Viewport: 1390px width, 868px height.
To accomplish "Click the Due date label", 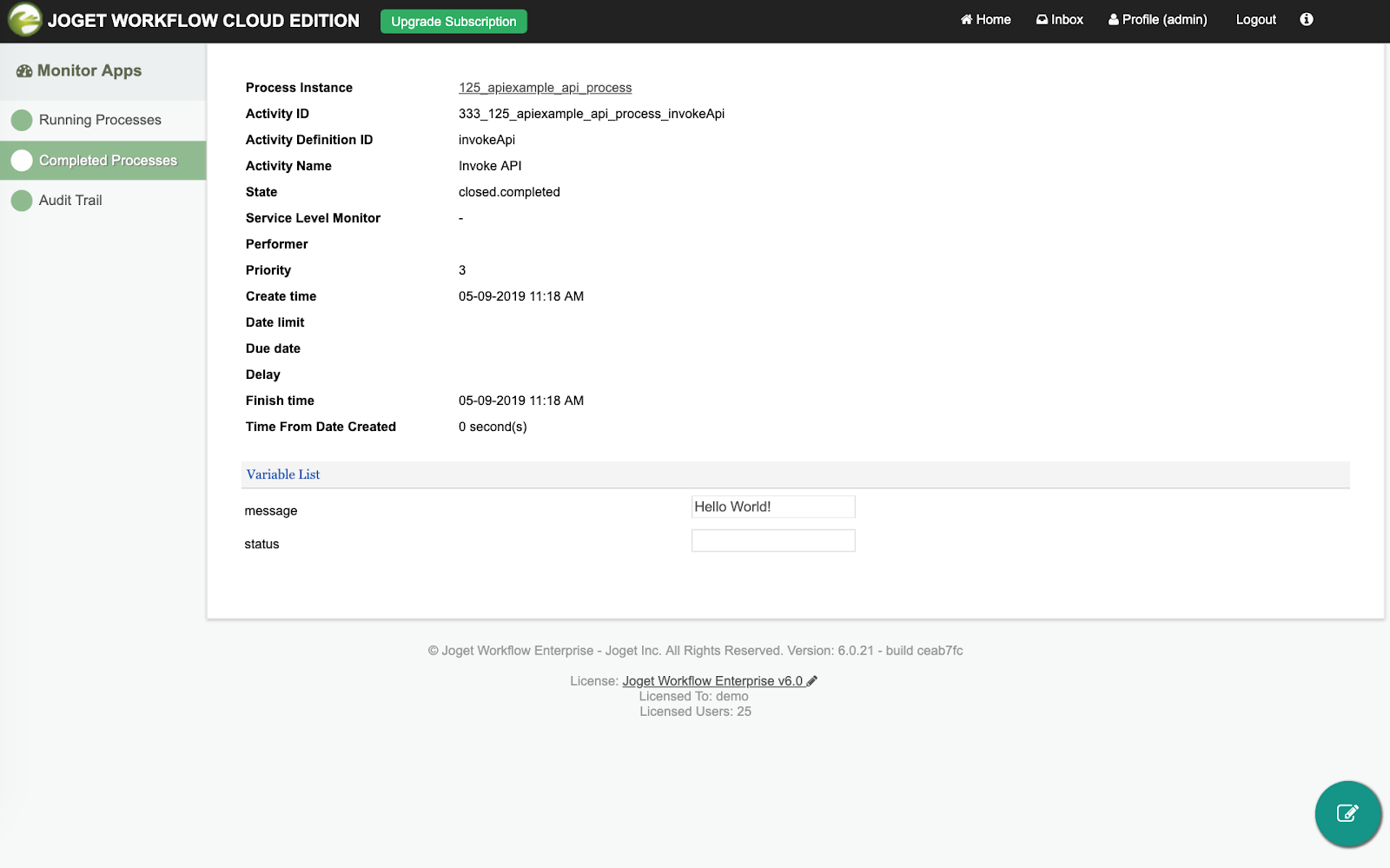I will click(273, 348).
